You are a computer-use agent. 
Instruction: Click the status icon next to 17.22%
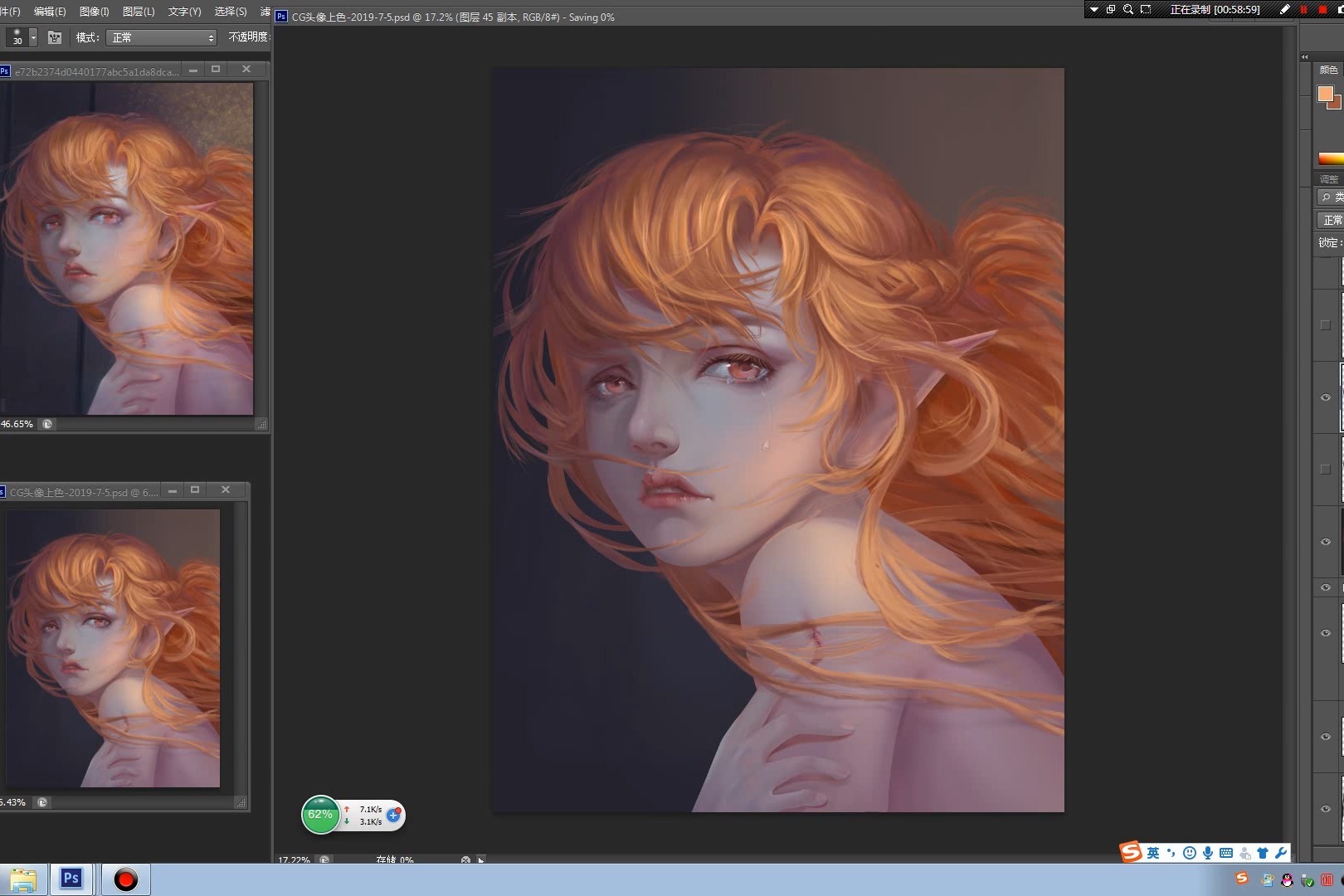click(324, 860)
